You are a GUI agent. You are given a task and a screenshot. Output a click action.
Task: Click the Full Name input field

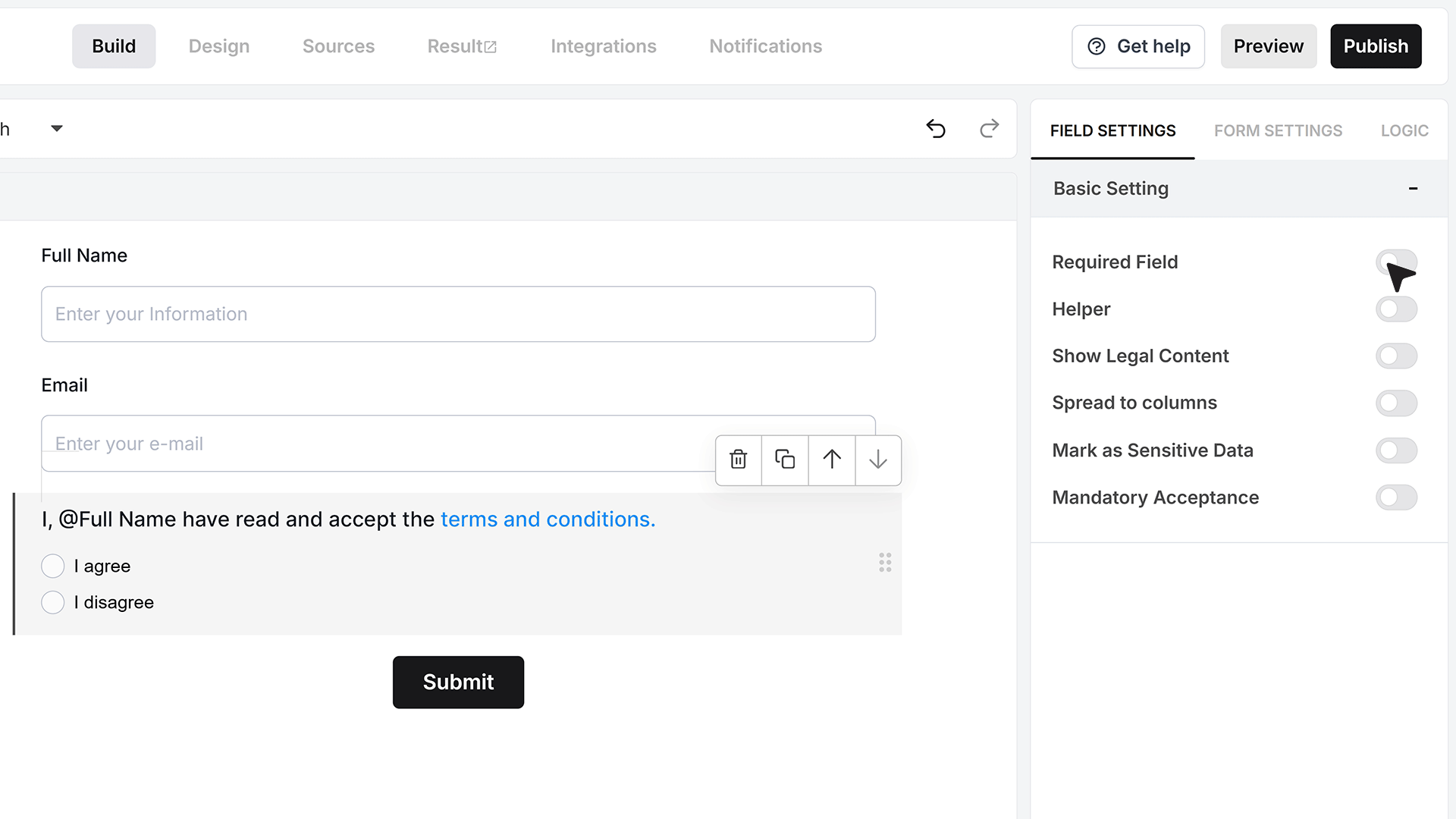pos(458,314)
